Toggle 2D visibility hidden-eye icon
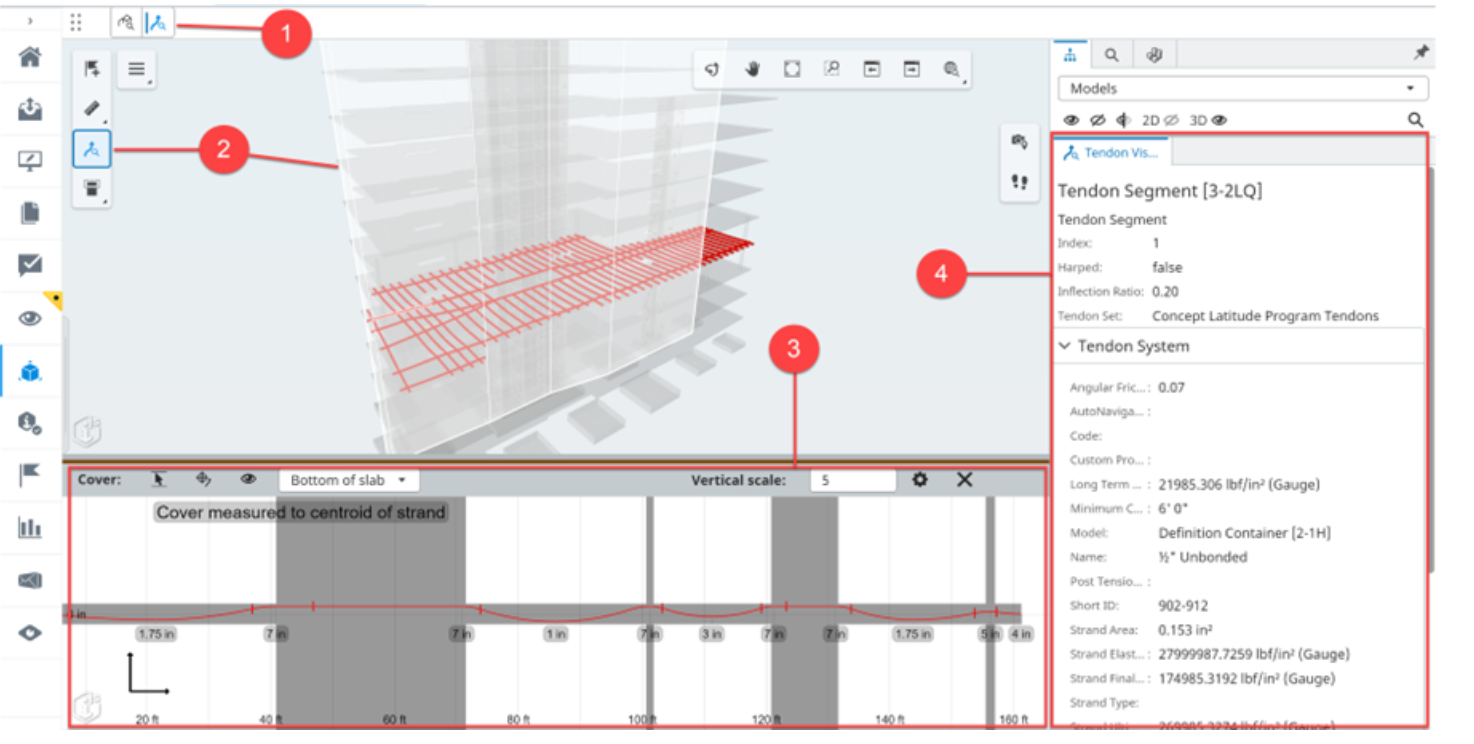This screenshot has width=1474, height=744. point(1172,120)
